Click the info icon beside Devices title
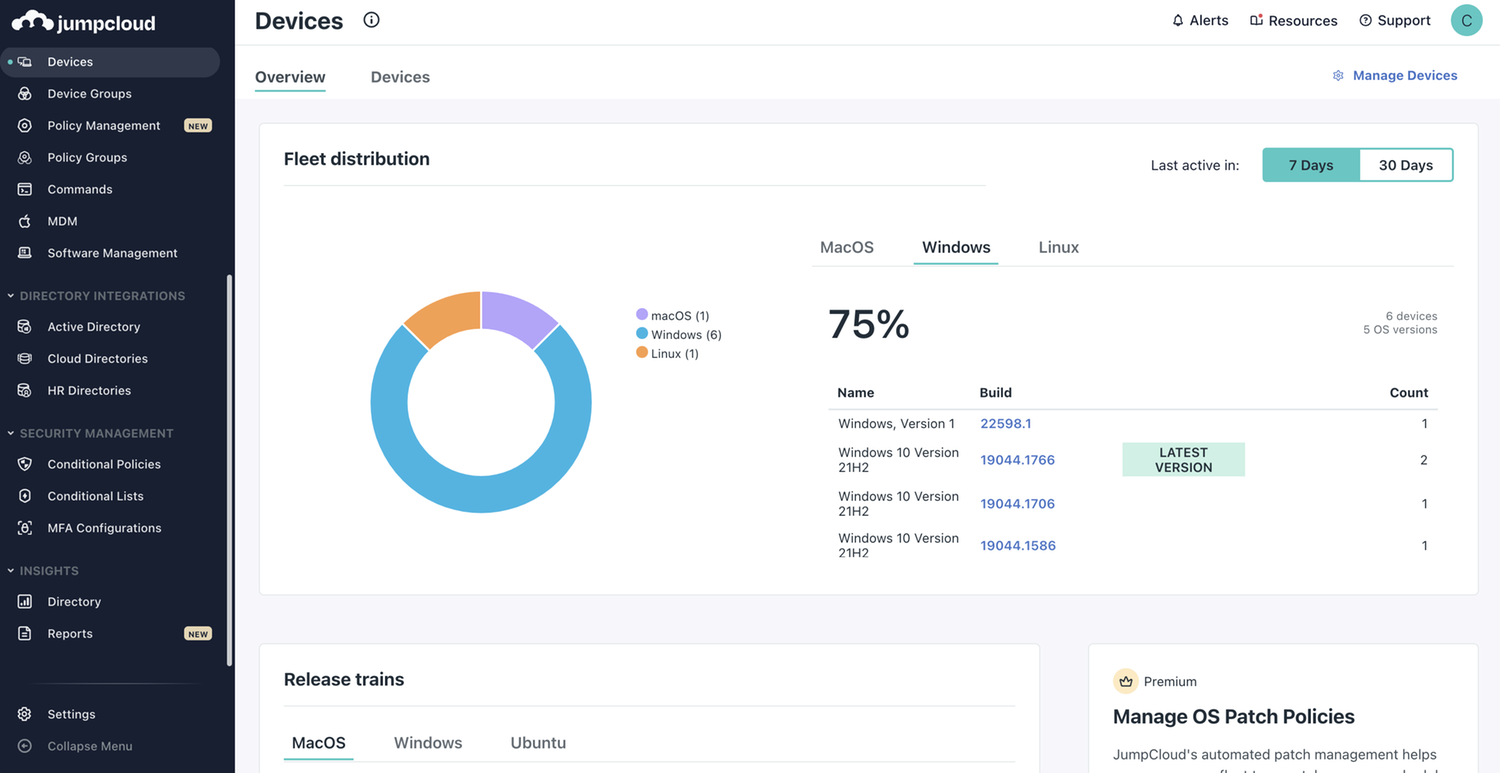Image resolution: width=1500 pixels, height=773 pixels. coord(371,20)
